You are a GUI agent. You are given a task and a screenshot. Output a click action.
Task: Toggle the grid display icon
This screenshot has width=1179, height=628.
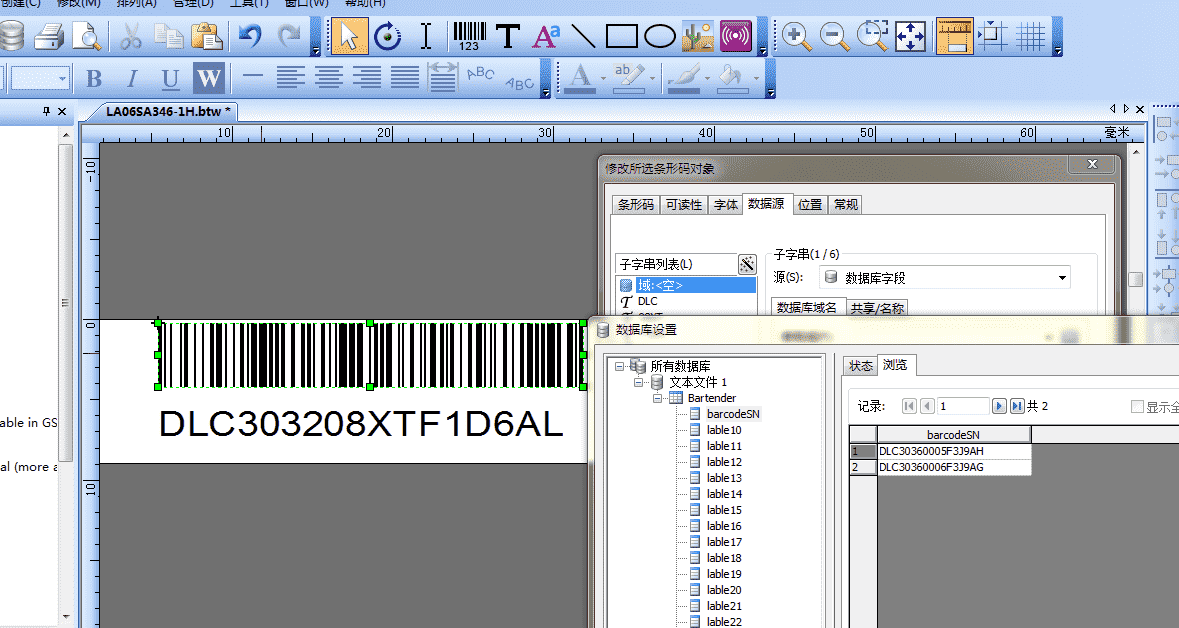[1031, 35]
